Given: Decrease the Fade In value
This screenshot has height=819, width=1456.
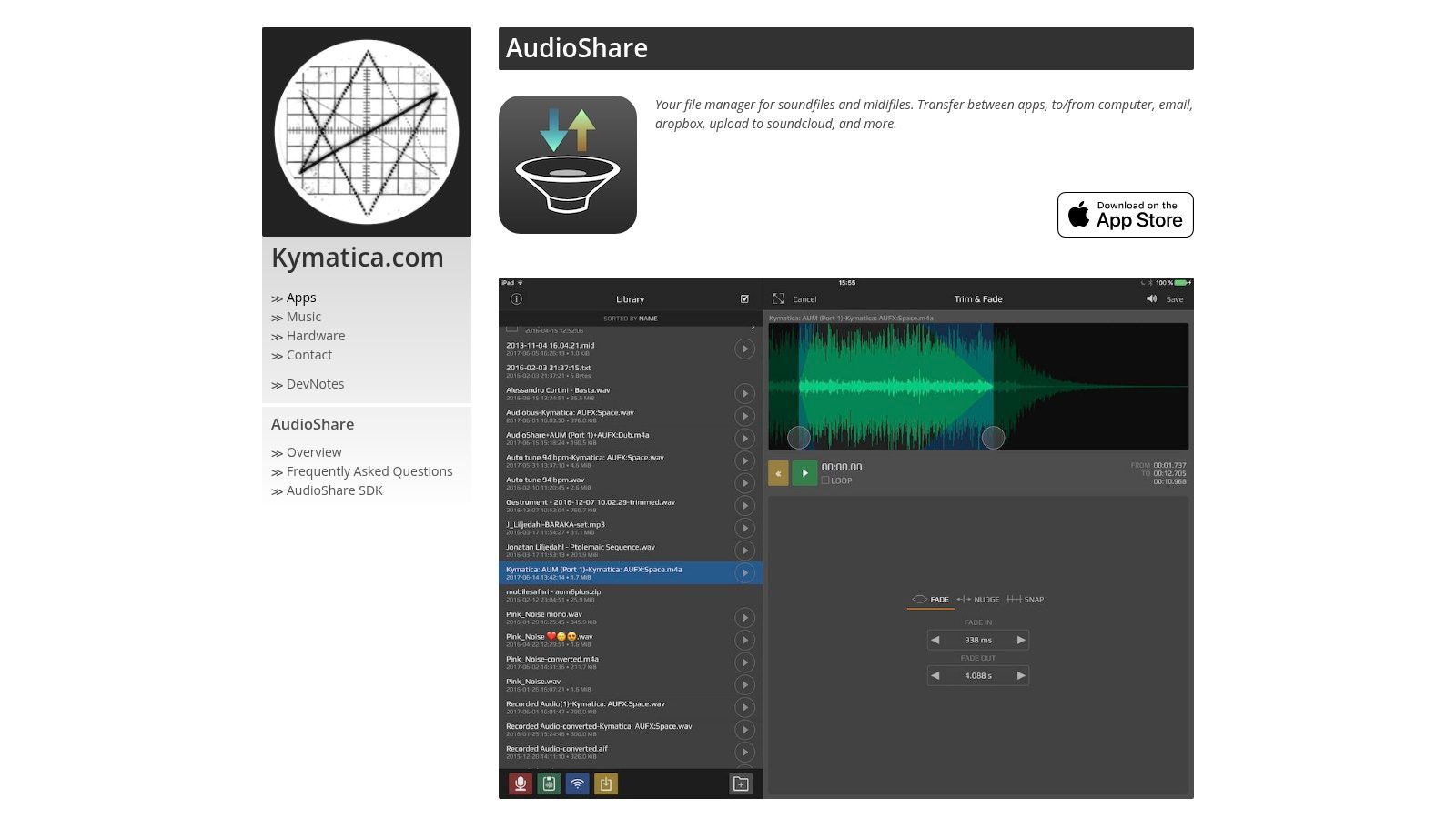Looking at the screenshot, I should click(935, 640).
